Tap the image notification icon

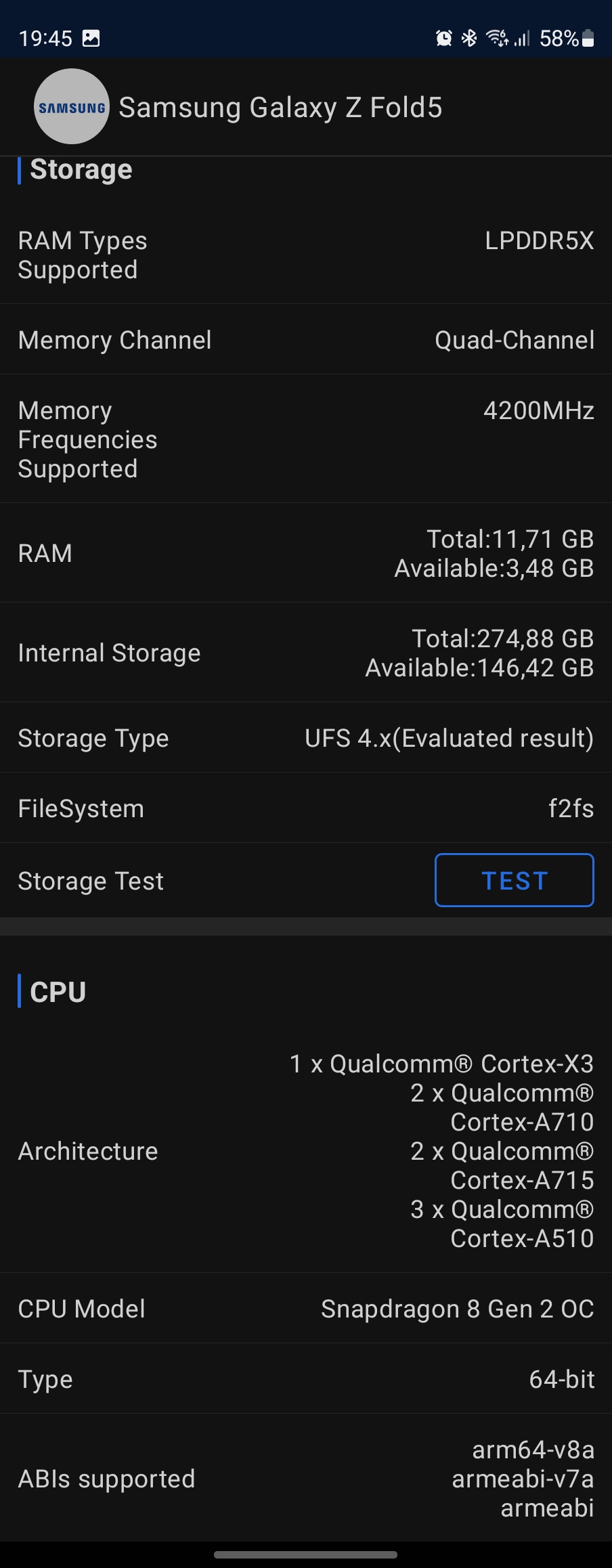click(91, 38)
